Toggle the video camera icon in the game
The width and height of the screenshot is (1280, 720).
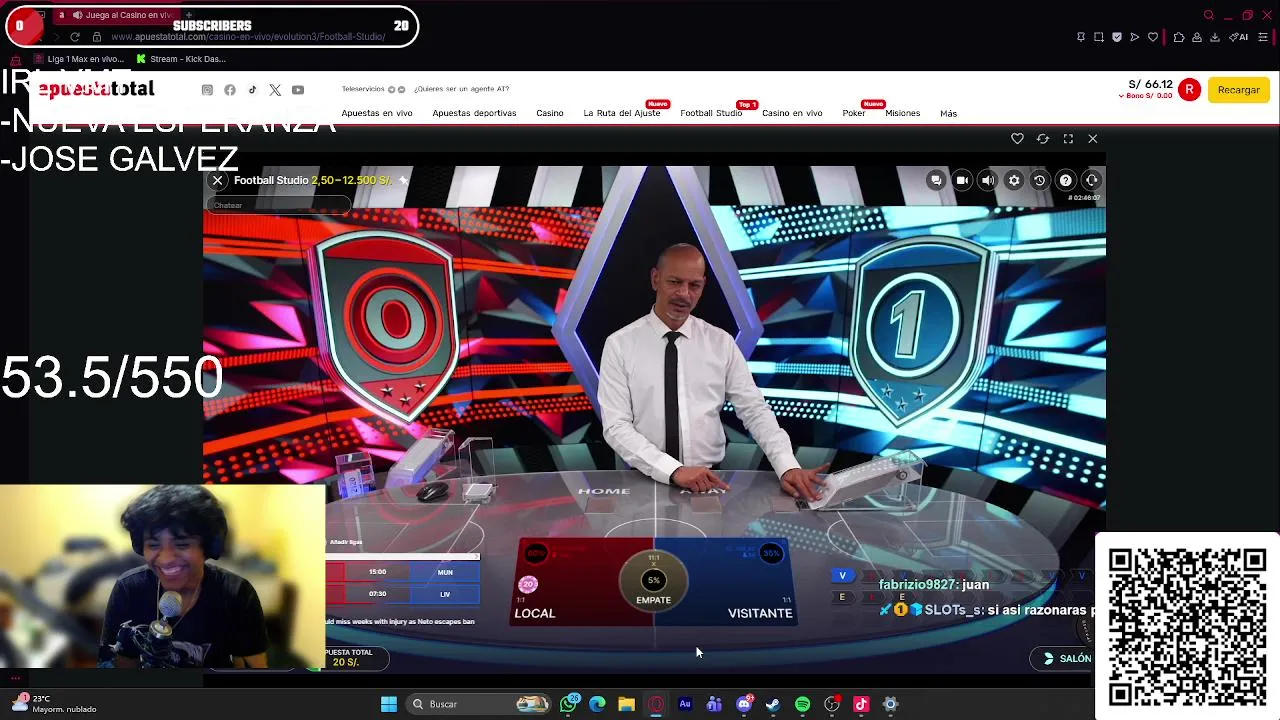pos(962,180)
